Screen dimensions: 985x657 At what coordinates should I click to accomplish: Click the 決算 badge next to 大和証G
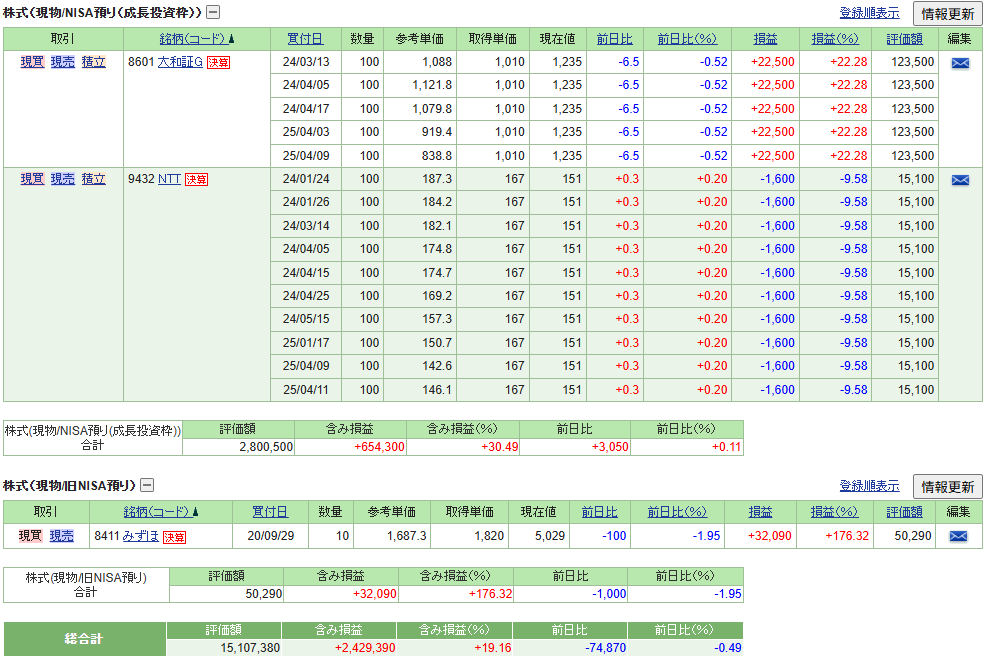219,62
